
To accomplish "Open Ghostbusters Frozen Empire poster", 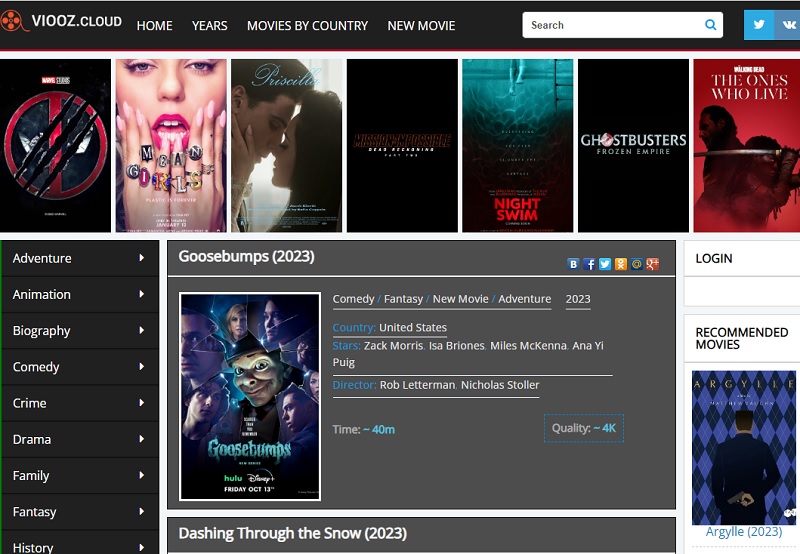I will [633, 145].
